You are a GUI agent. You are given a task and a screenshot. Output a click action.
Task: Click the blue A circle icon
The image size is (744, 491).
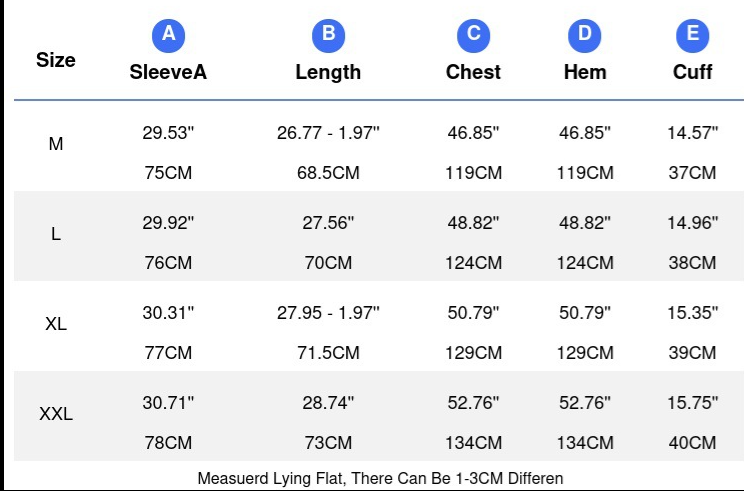coord(168,36)
